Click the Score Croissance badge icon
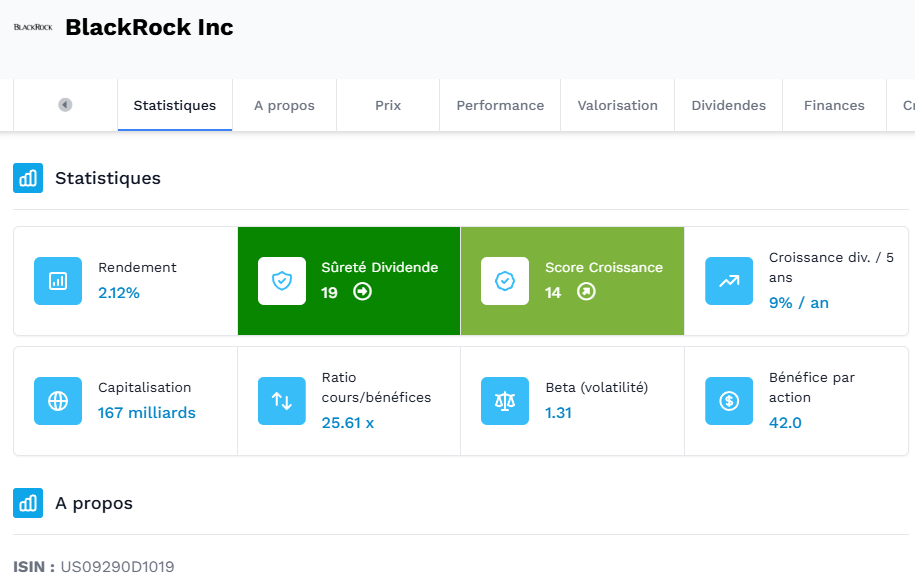This screenshot has height=585, width=915. [x=505, y=281]
